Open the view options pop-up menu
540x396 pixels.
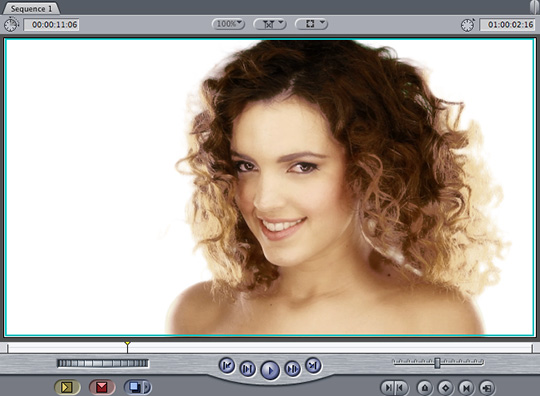(311, 24)
